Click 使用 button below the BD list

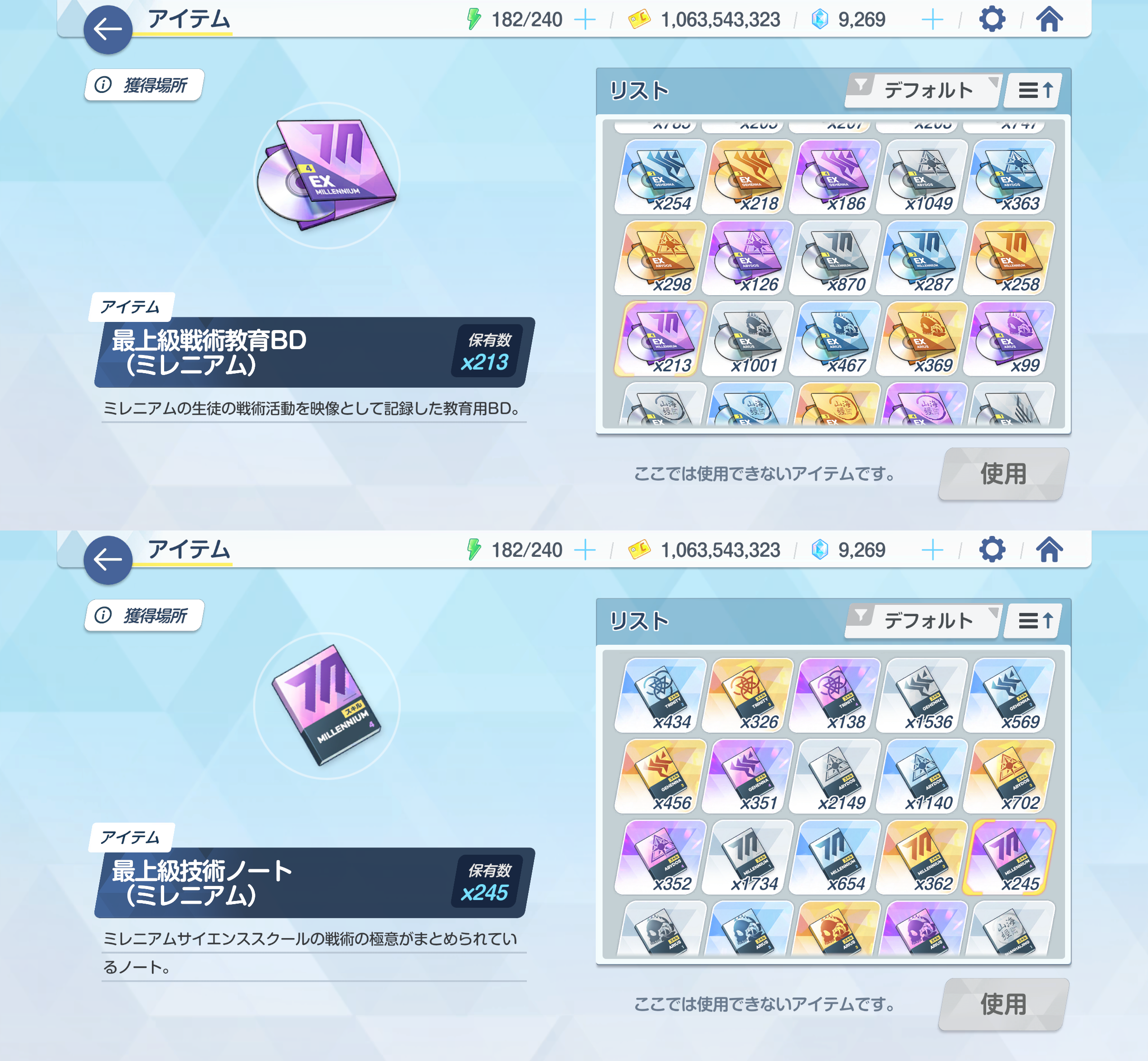pos(1003,474)
